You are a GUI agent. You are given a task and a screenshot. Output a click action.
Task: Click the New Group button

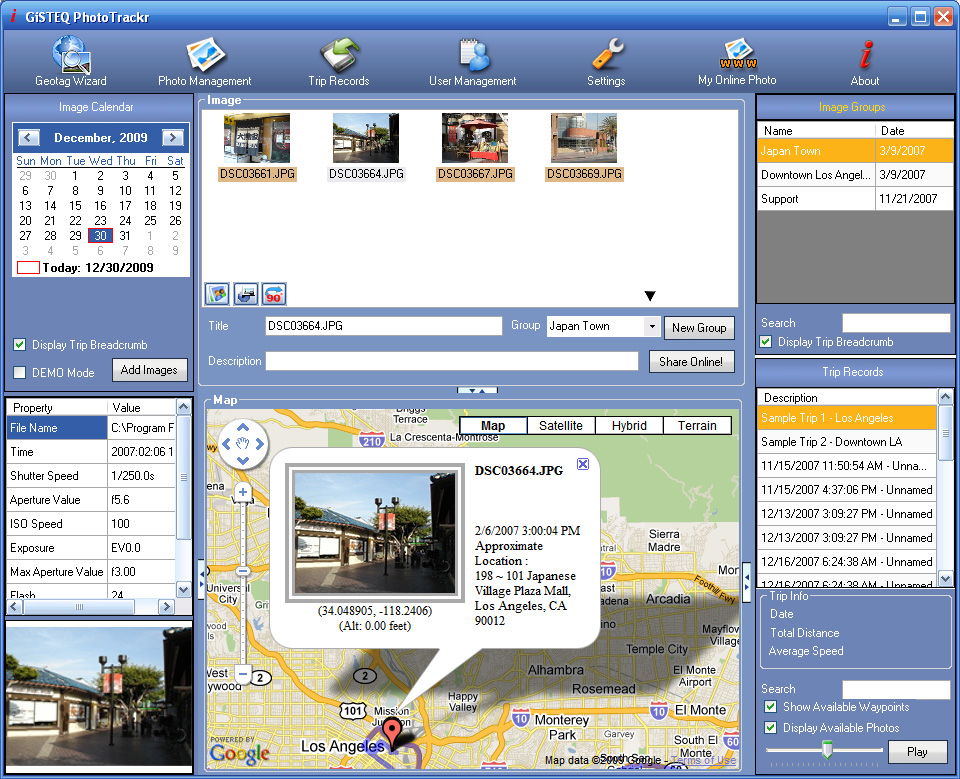(699, 328)
